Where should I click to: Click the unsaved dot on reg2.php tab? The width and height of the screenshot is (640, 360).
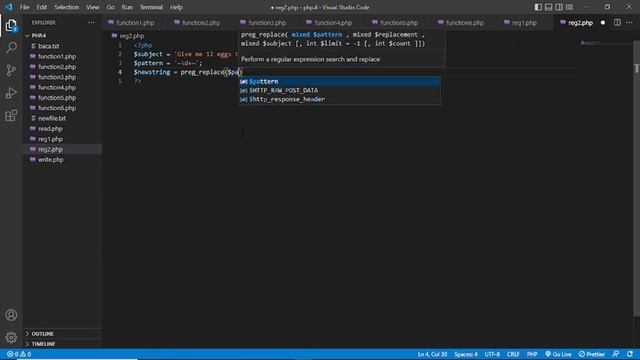point(603,22)
